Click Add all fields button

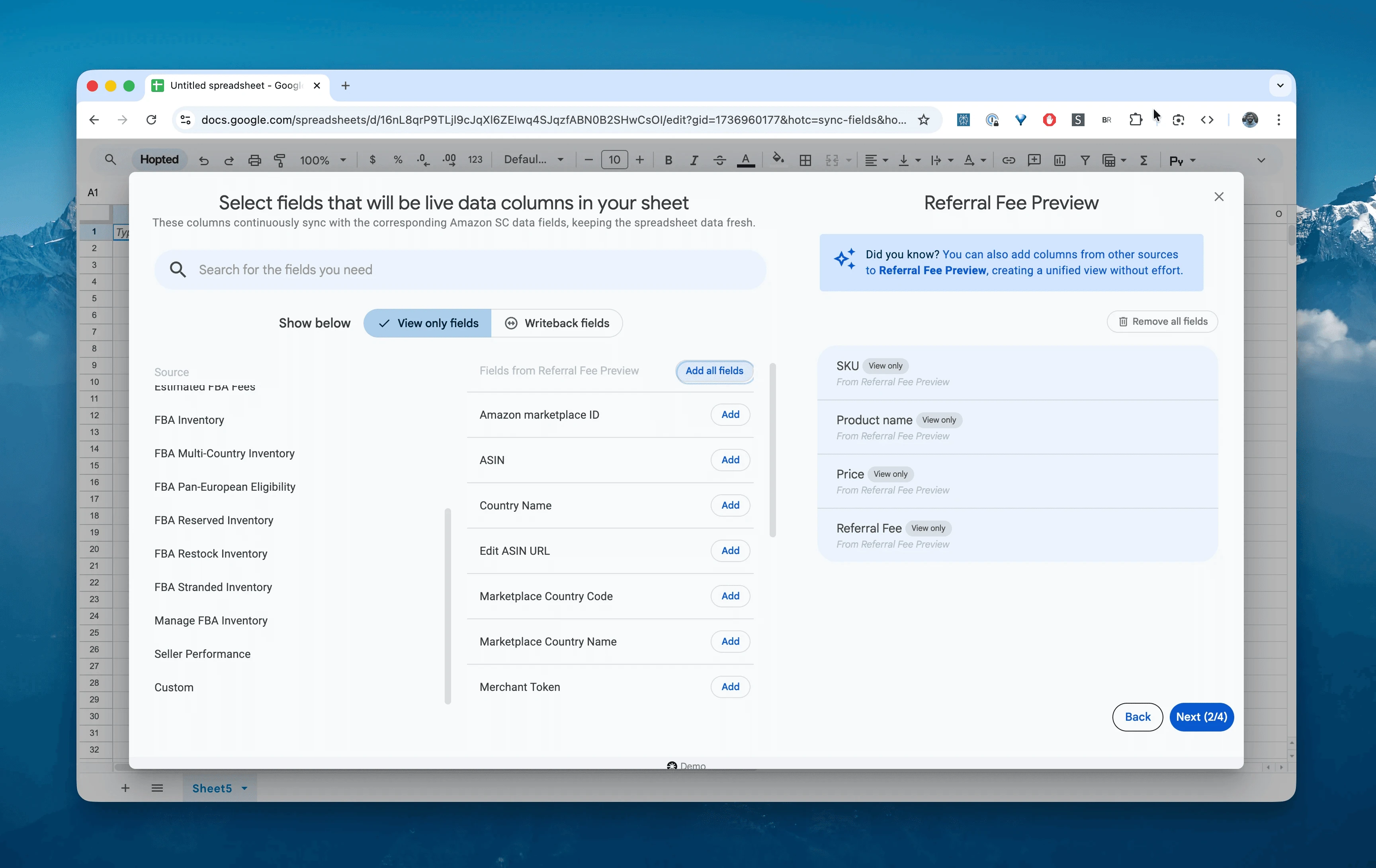(714, 371)
